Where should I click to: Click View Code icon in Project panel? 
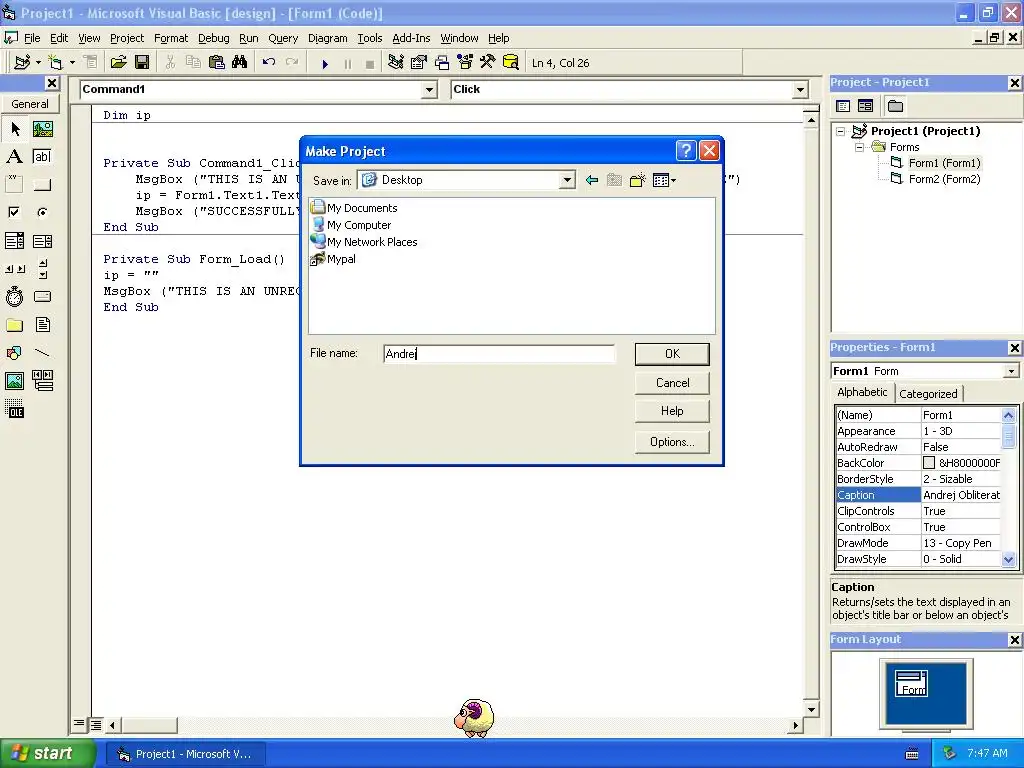(843, 106)
